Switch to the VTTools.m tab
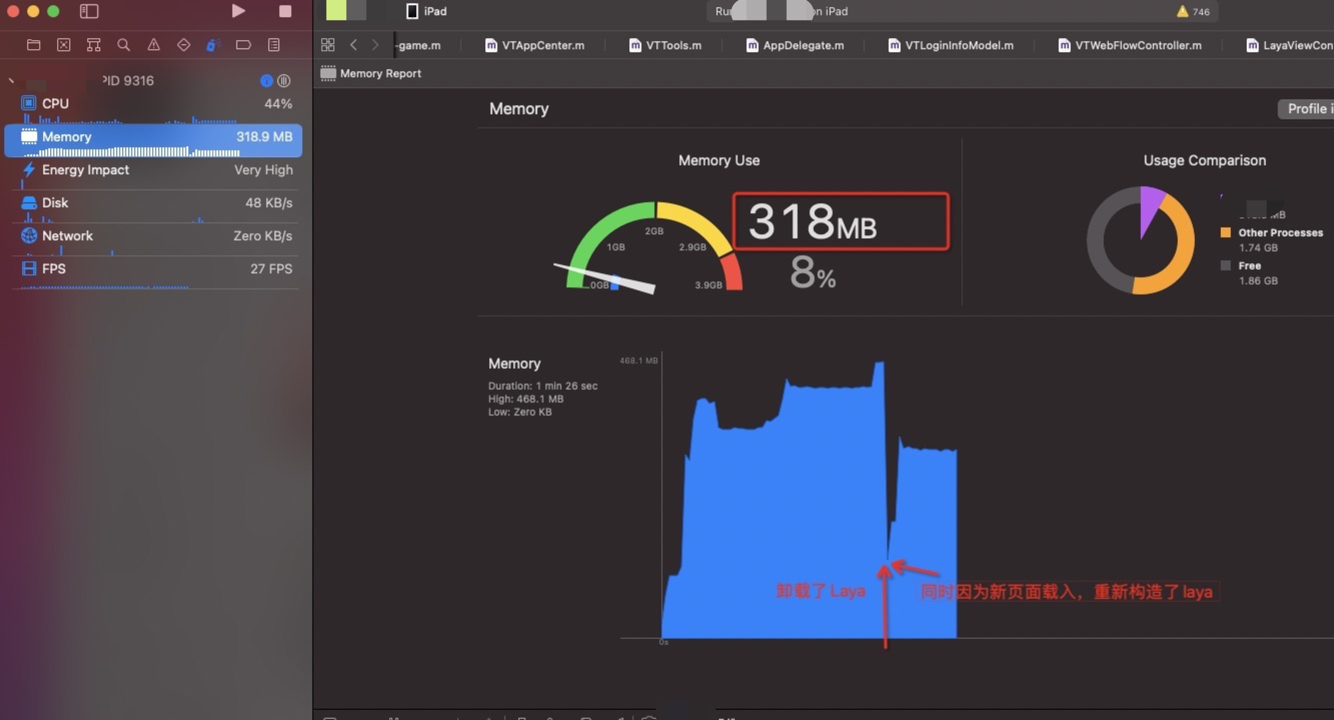 [x=665, y=45]
